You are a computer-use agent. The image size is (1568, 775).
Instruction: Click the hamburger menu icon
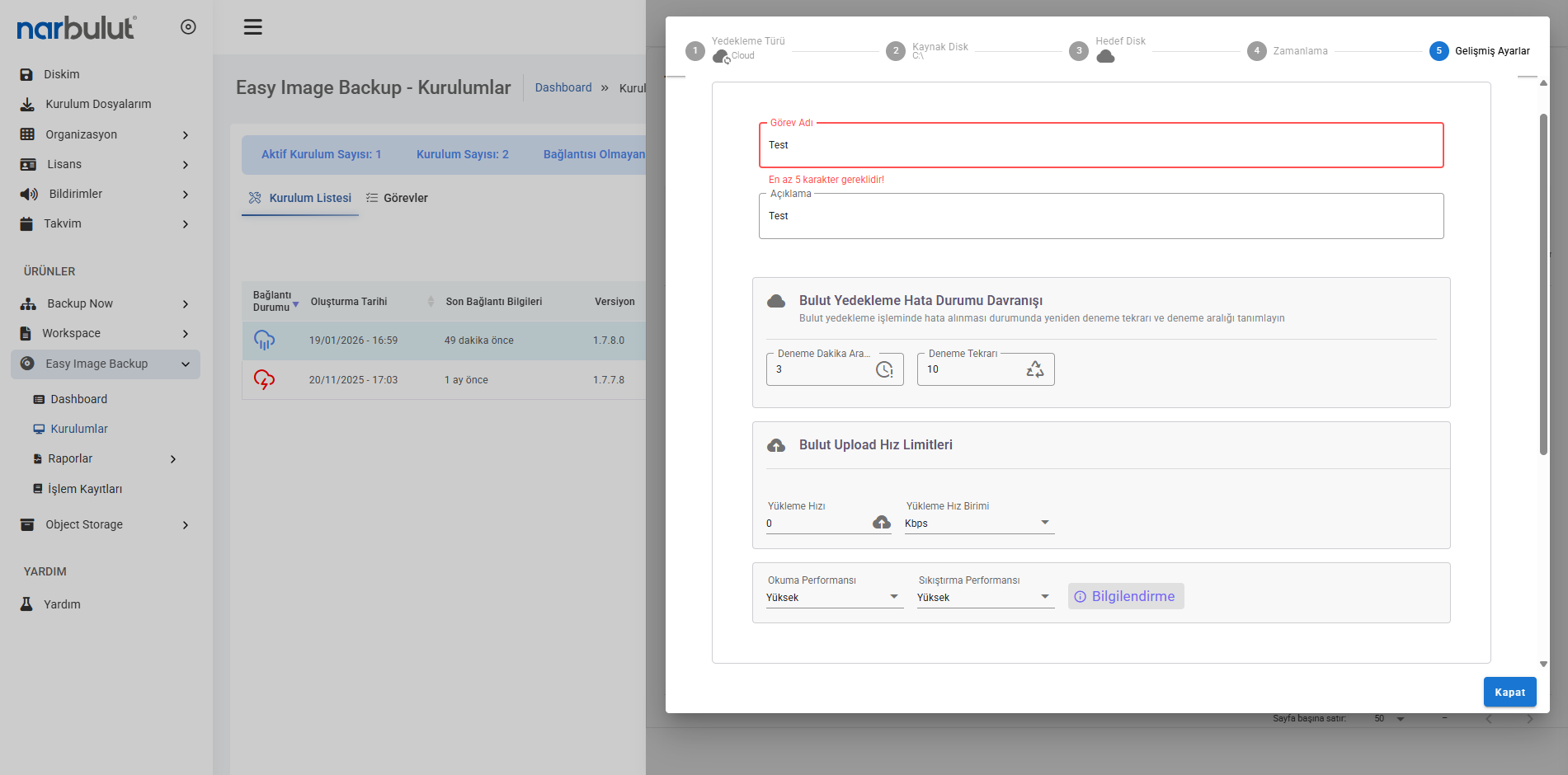point(252,27)
